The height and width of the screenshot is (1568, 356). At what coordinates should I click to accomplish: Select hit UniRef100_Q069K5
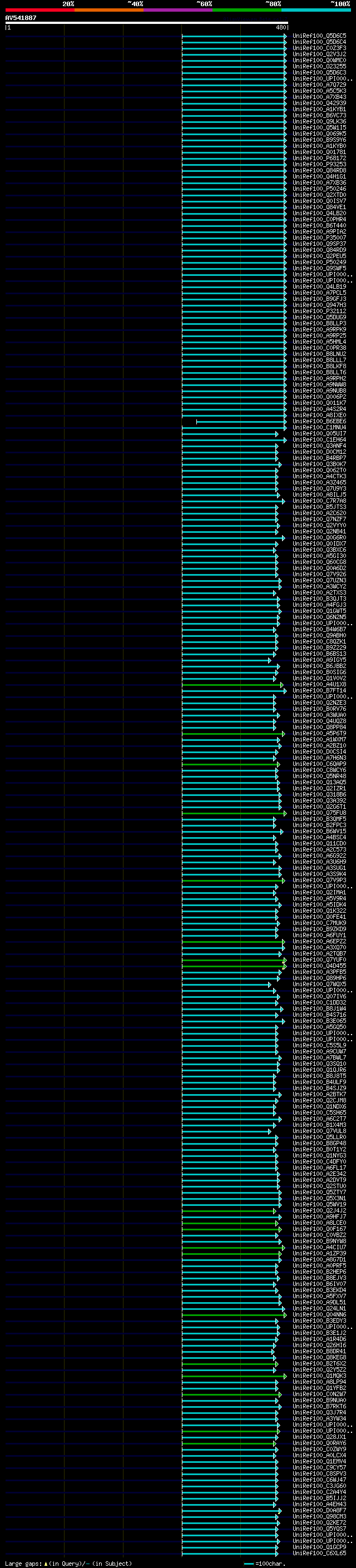(x=319, y=133)
